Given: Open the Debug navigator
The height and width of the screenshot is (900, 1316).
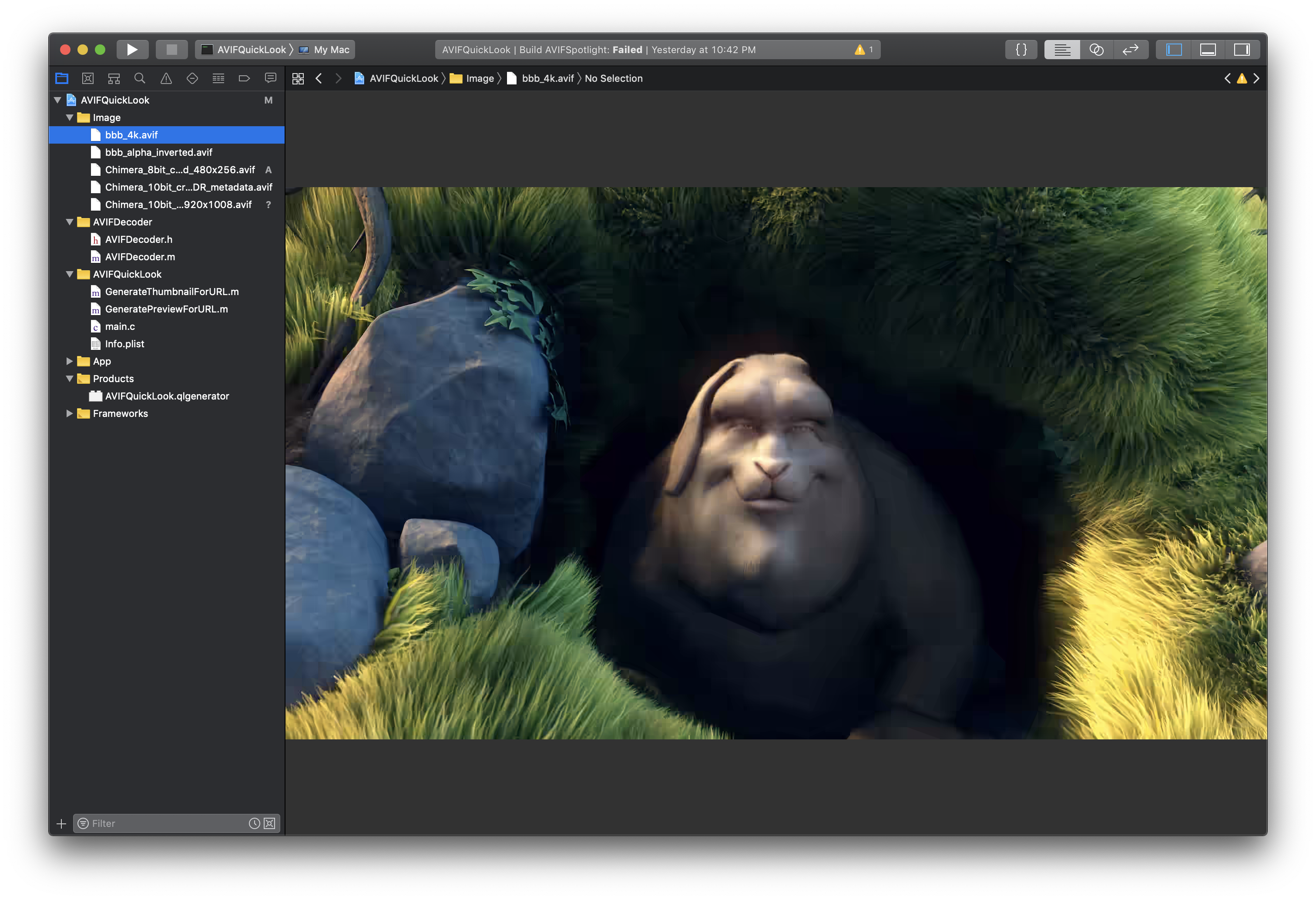Looking at the screenshot, I should [x=218, y=78].
